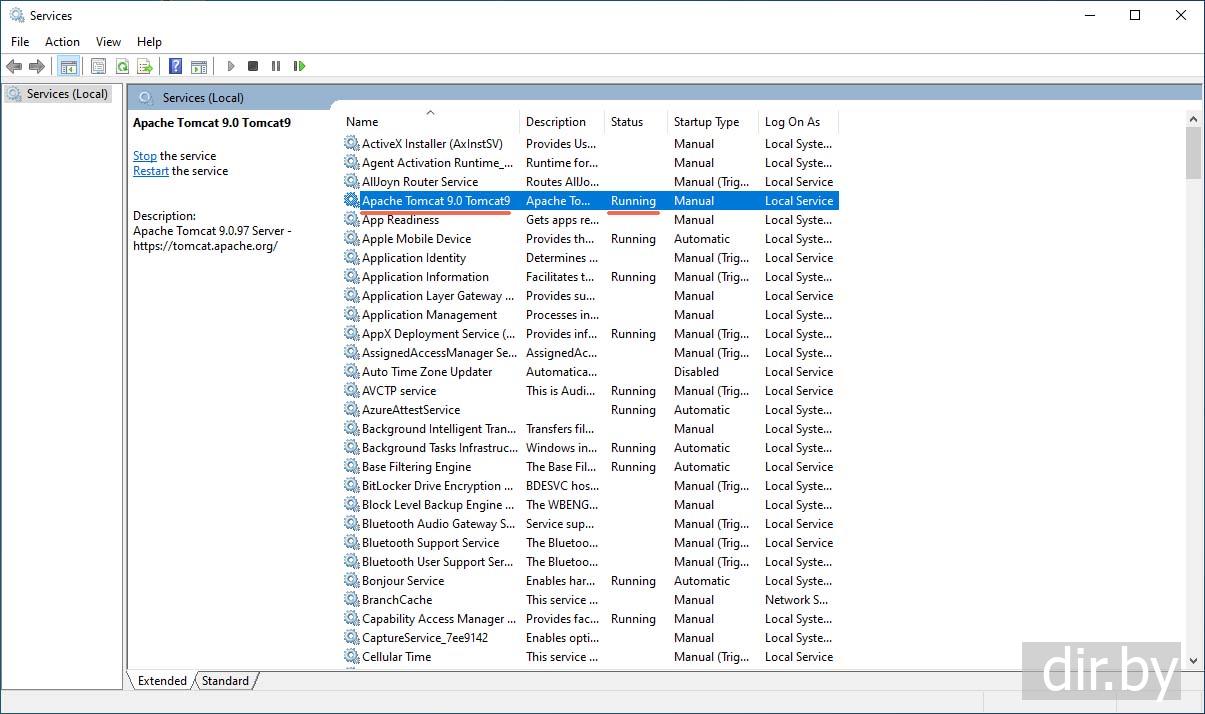
Task: Click the Stop Service toolbar icon
Action: pyautogui.click(x=253, y=66)
